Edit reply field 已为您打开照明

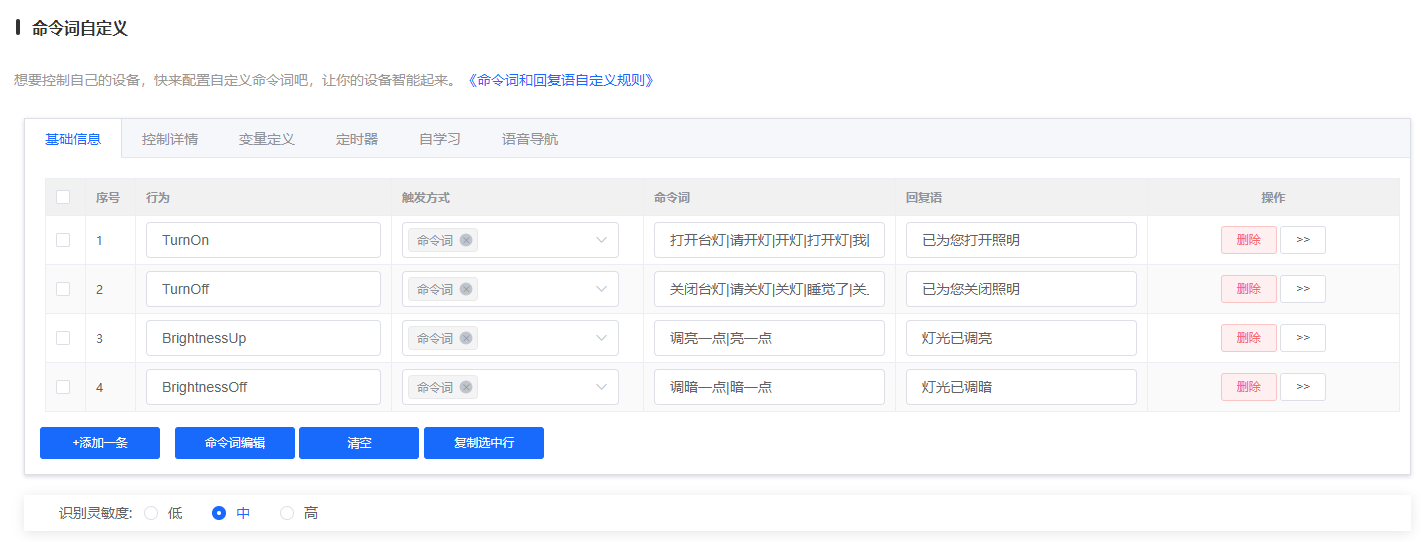point(1021,240)
